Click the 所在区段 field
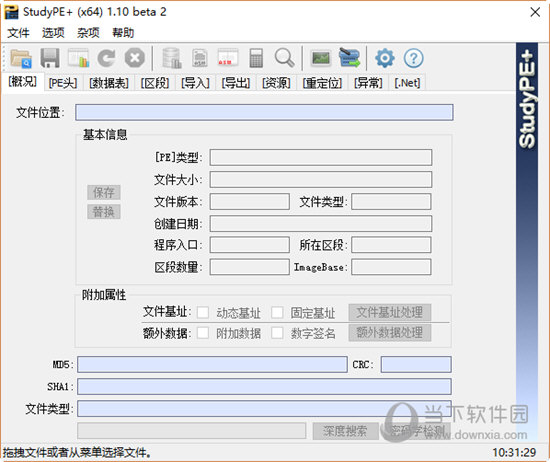 [391, 245]
